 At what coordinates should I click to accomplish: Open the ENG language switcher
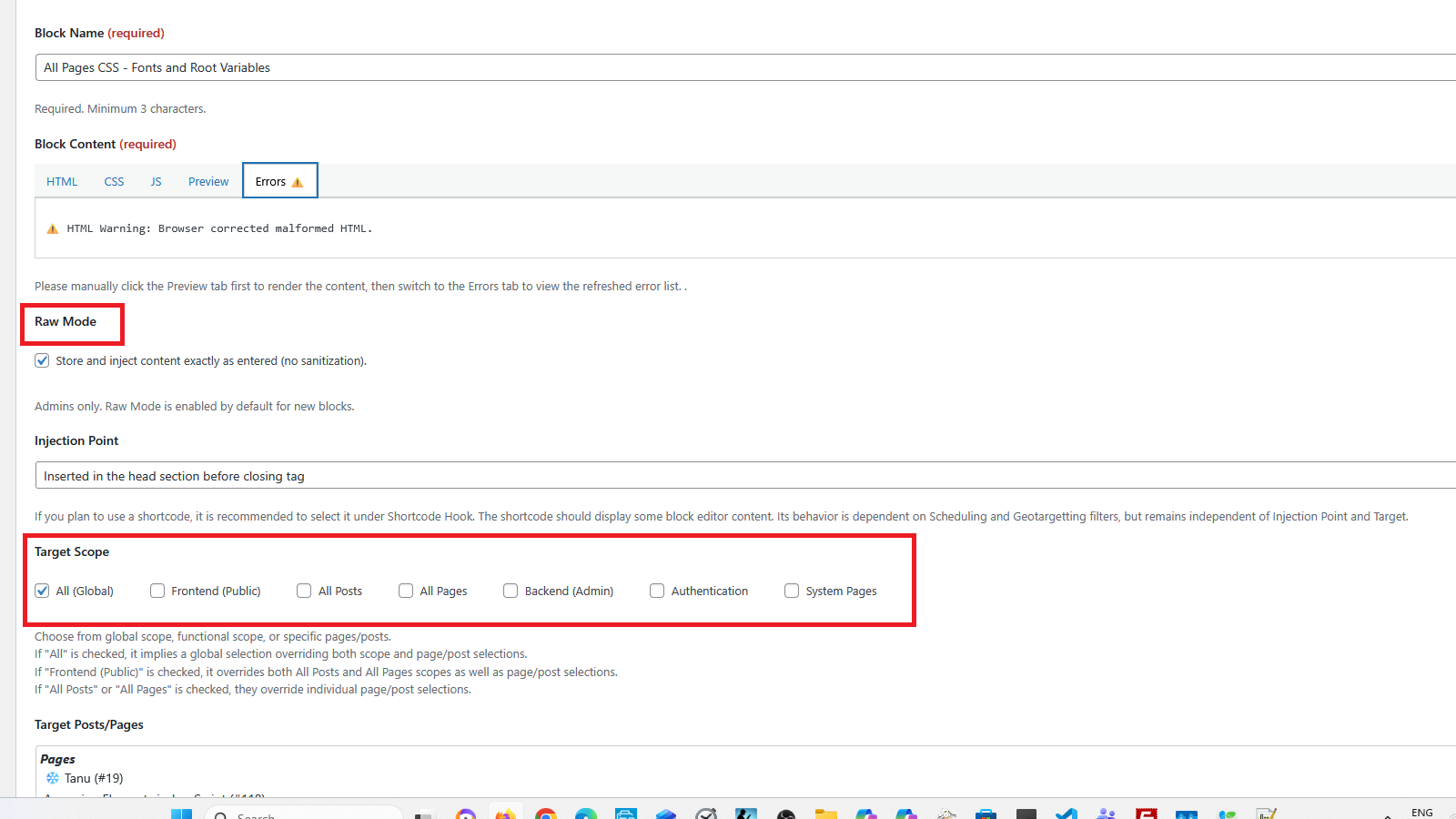[1421, 813]
